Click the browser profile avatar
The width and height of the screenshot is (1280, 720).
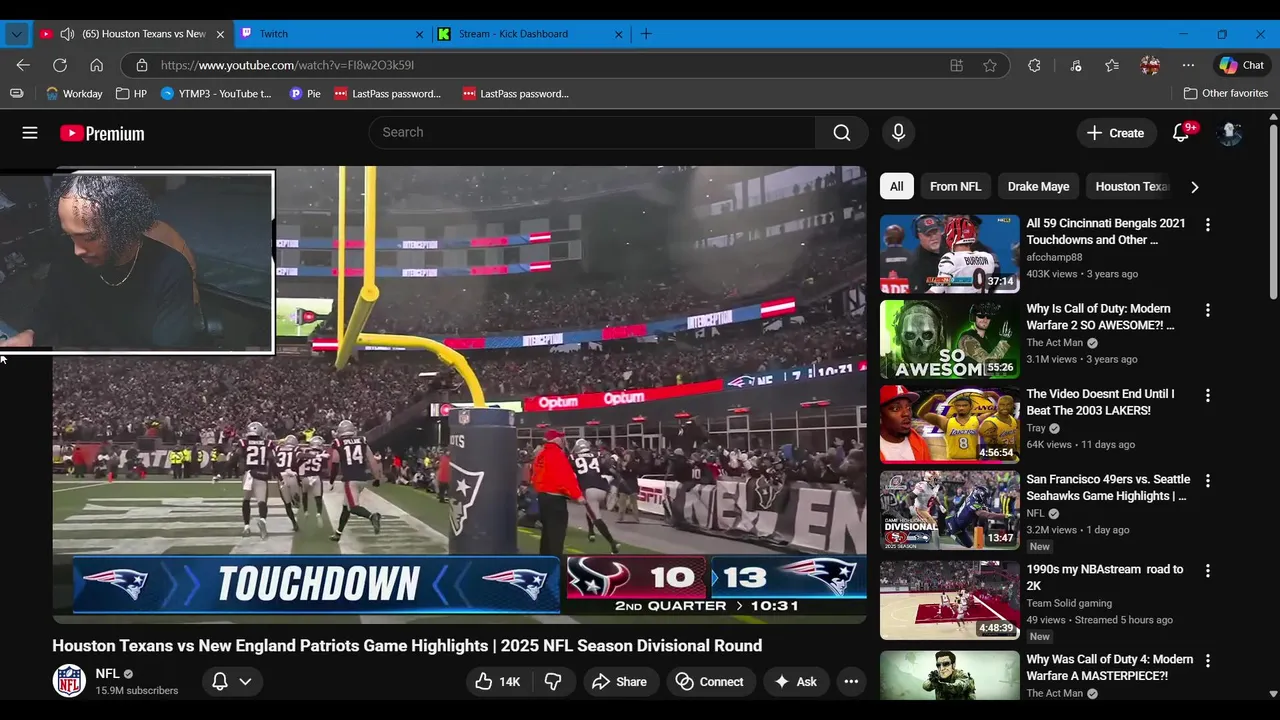pos(1150,65)
